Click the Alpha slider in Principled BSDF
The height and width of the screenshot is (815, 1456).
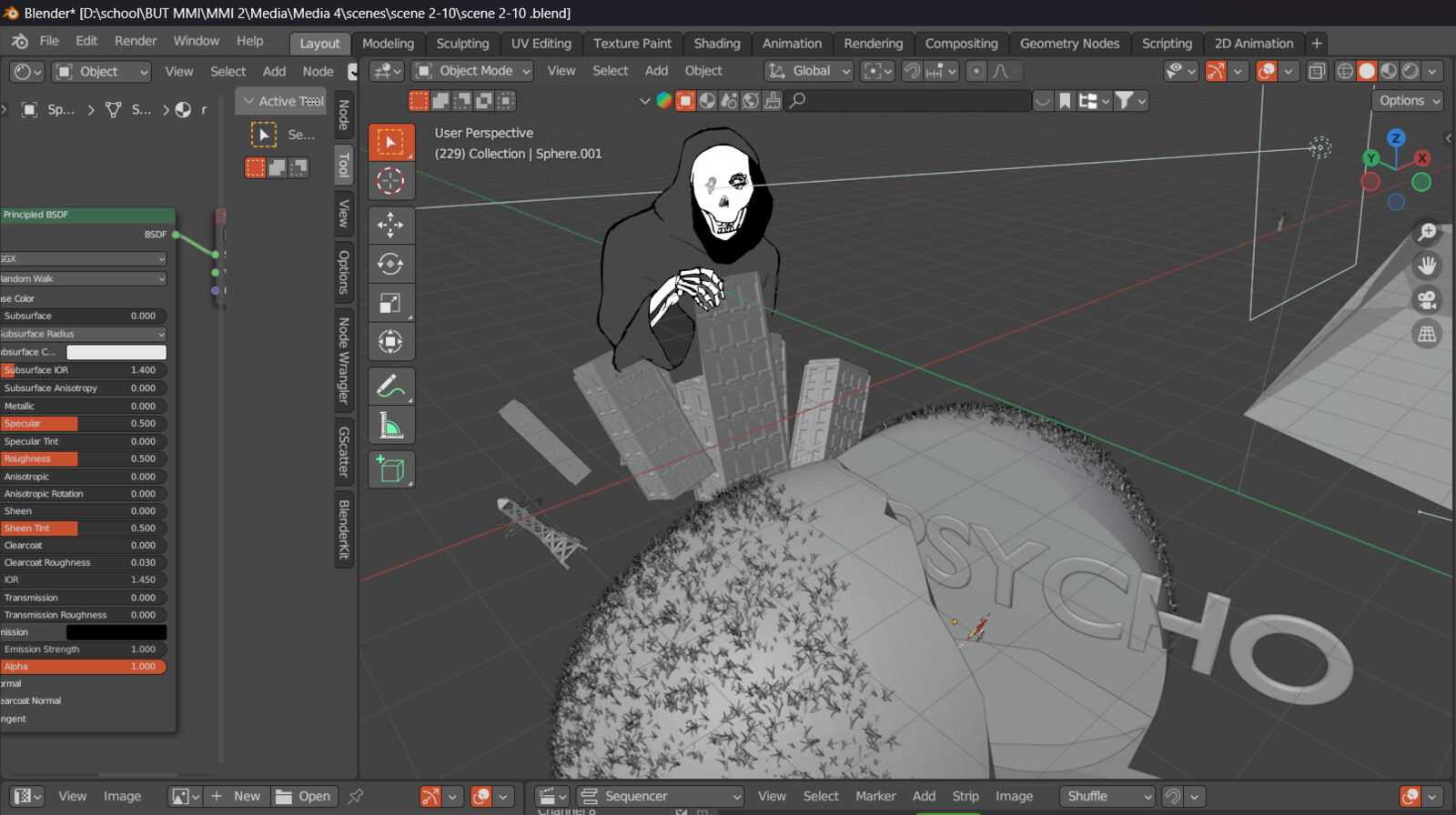coord(83,667)
